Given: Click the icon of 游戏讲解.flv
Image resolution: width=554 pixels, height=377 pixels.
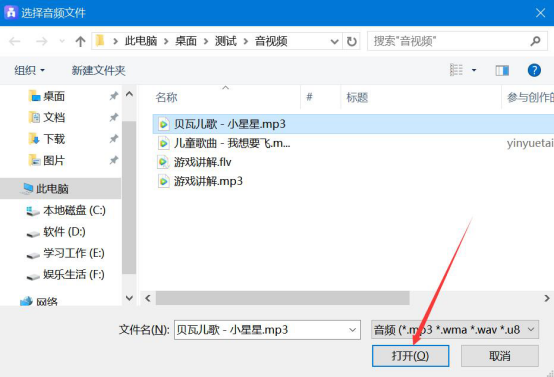Looking at the screenshot, I should coord(163,162).
